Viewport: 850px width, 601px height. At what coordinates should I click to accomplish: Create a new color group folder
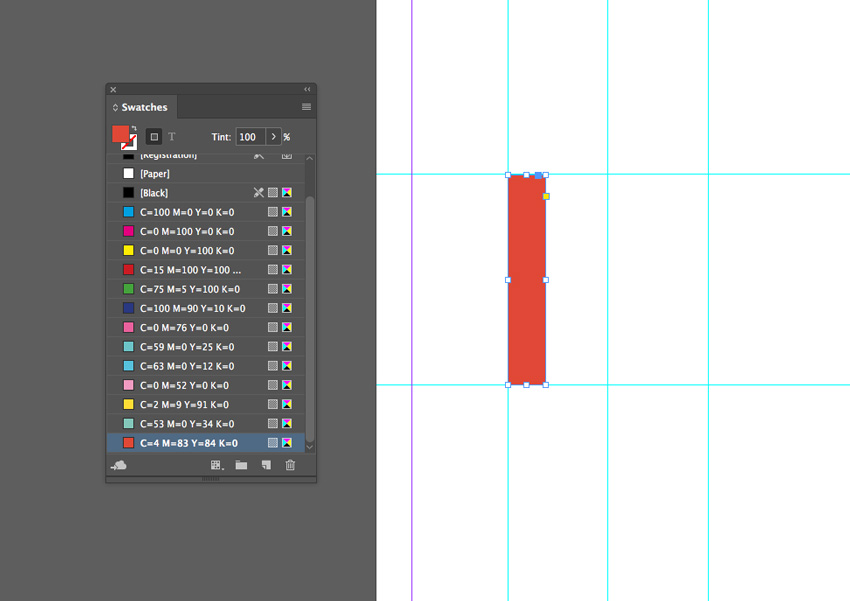[x=241, y=465]
